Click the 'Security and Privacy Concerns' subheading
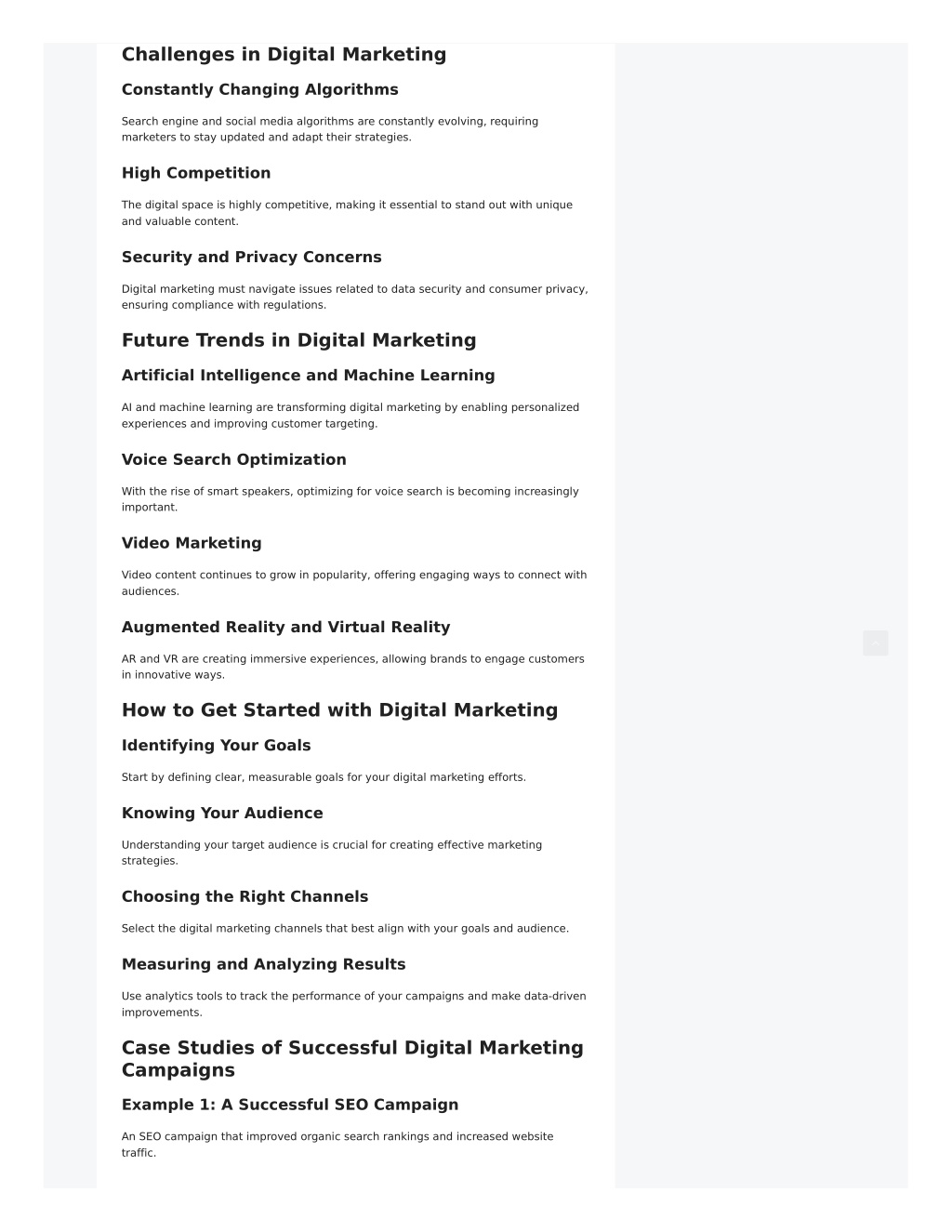The image size is (952, 1232). (251, 257)
